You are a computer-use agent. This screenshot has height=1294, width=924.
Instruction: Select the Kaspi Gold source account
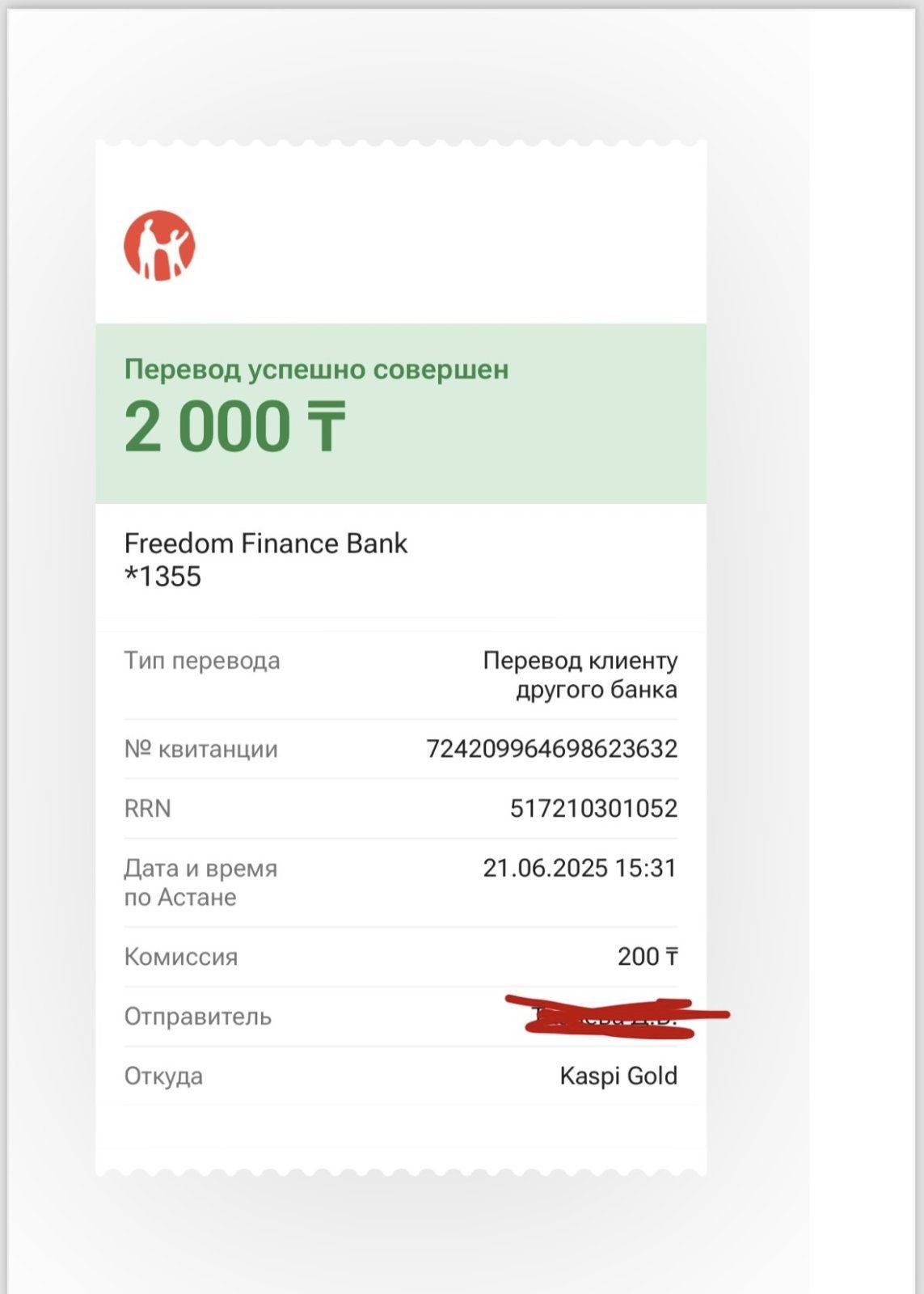[618, 1076]
